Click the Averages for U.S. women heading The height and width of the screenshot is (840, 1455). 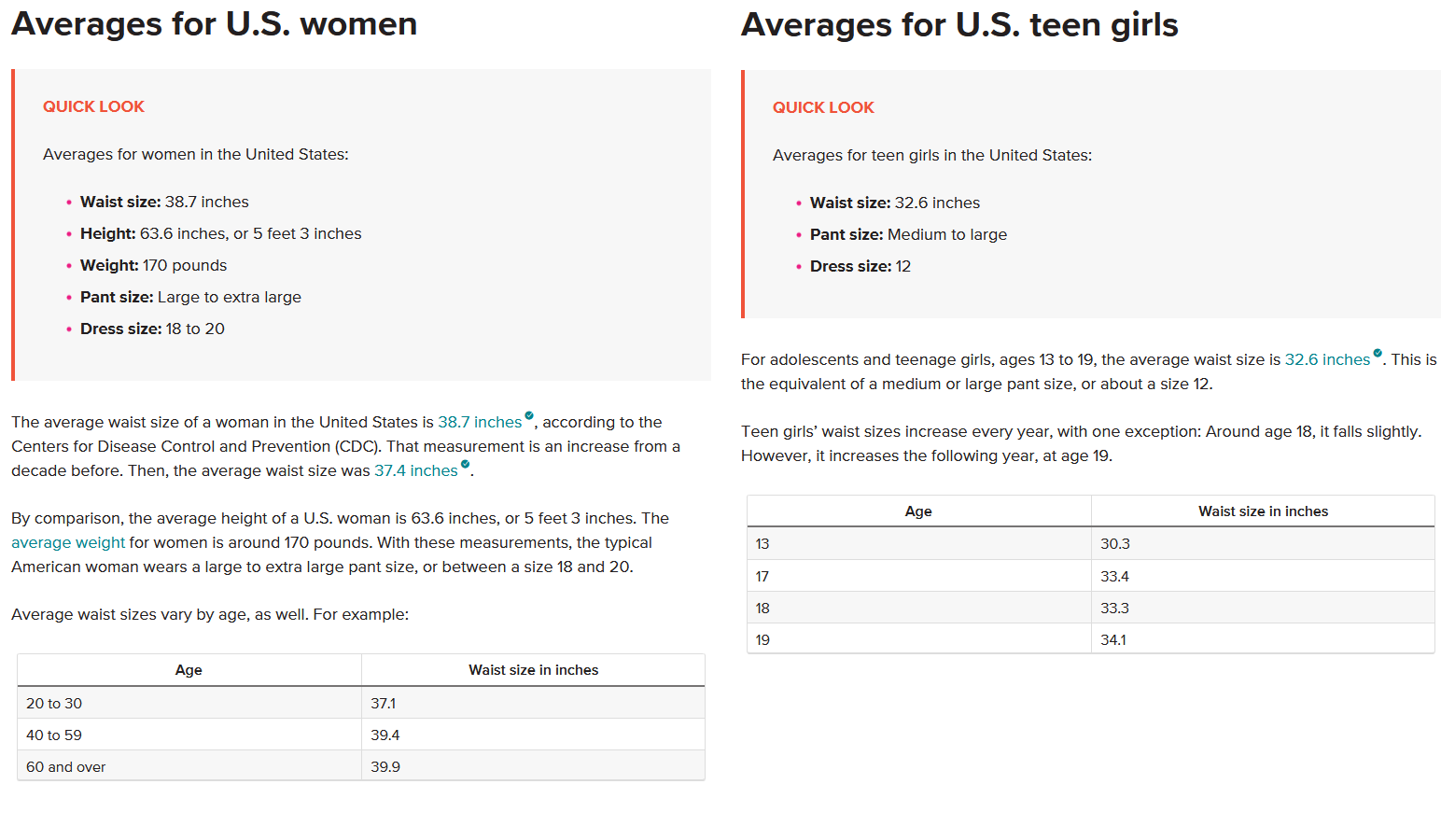(215, 23)
